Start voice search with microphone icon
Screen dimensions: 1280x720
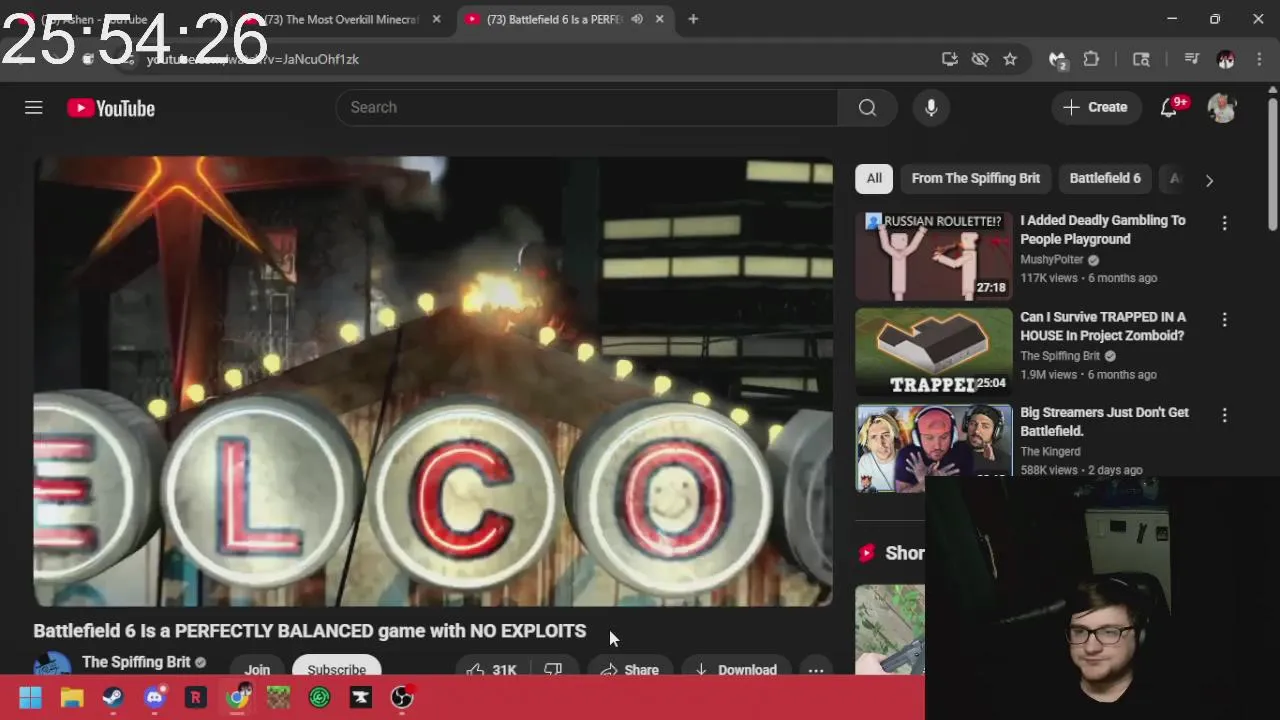click(931, 108)
